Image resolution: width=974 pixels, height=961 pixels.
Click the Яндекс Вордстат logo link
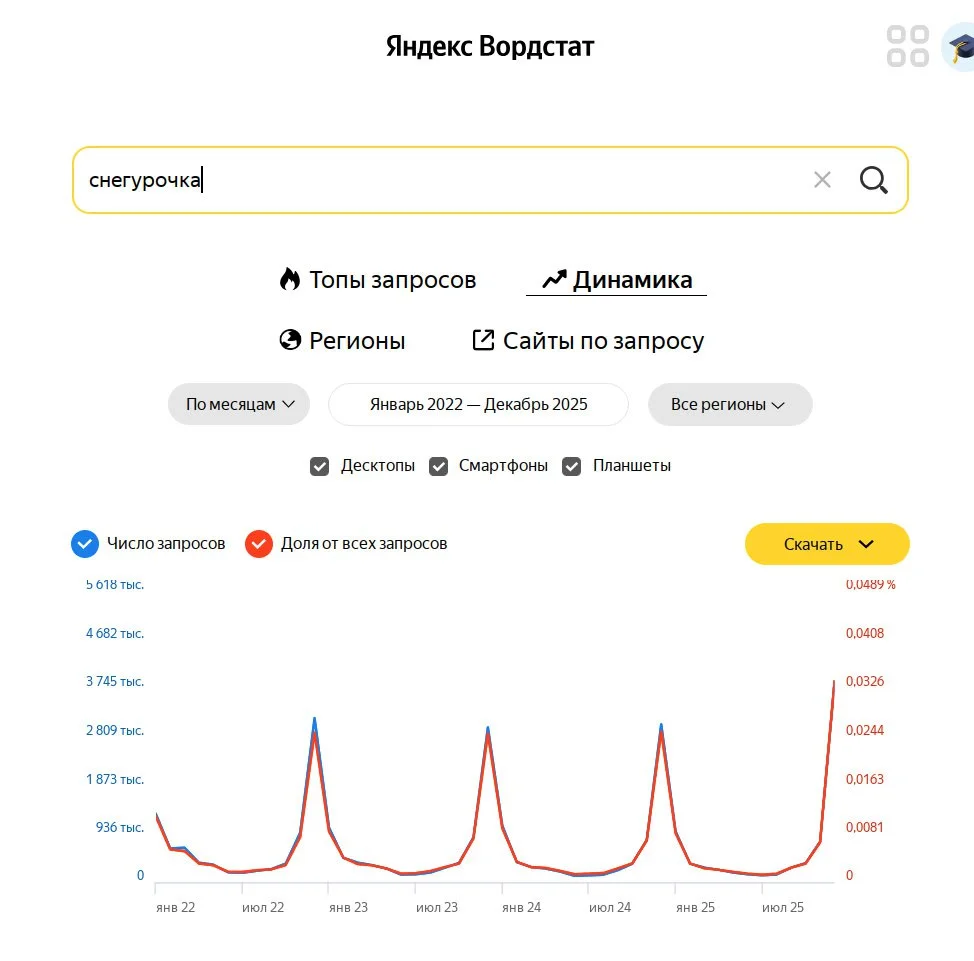(490, 46)
